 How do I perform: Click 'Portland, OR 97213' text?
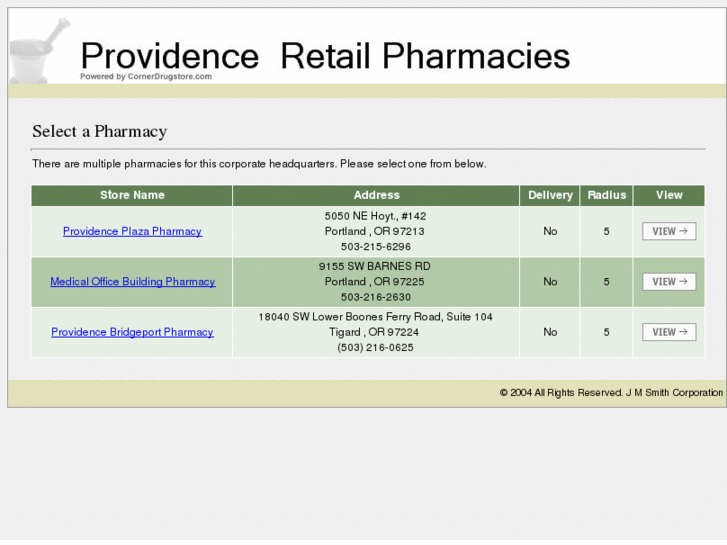[x=375, y=231]
